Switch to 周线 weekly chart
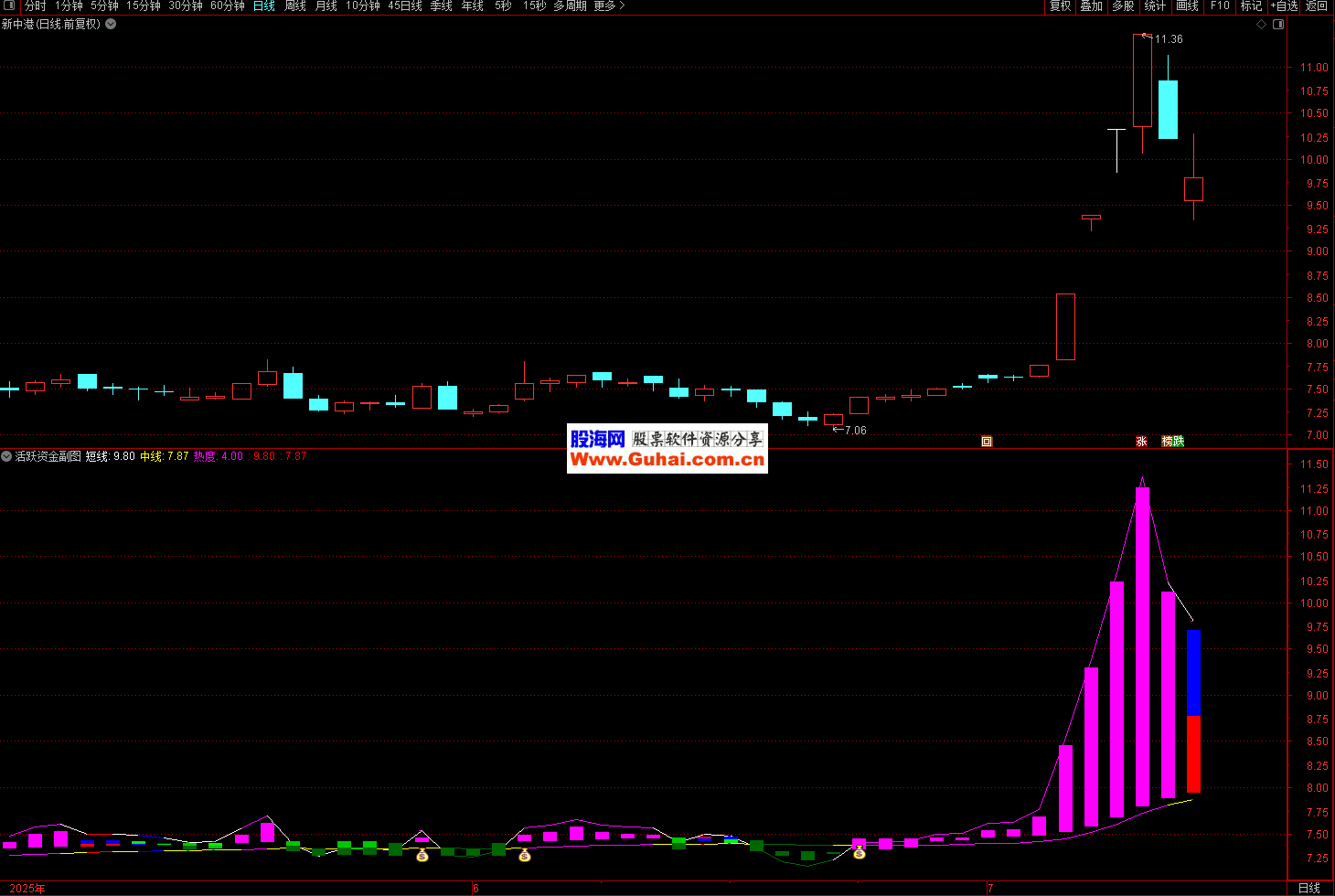 click(x=295, y=6)
